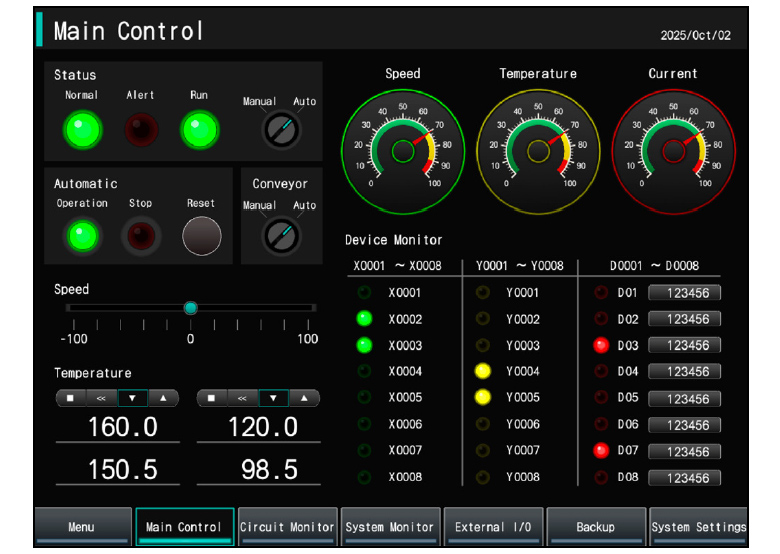Click the yellow Y0004 indicator lamp
Screen dimensions: 780x554
[x=483, y=372]
